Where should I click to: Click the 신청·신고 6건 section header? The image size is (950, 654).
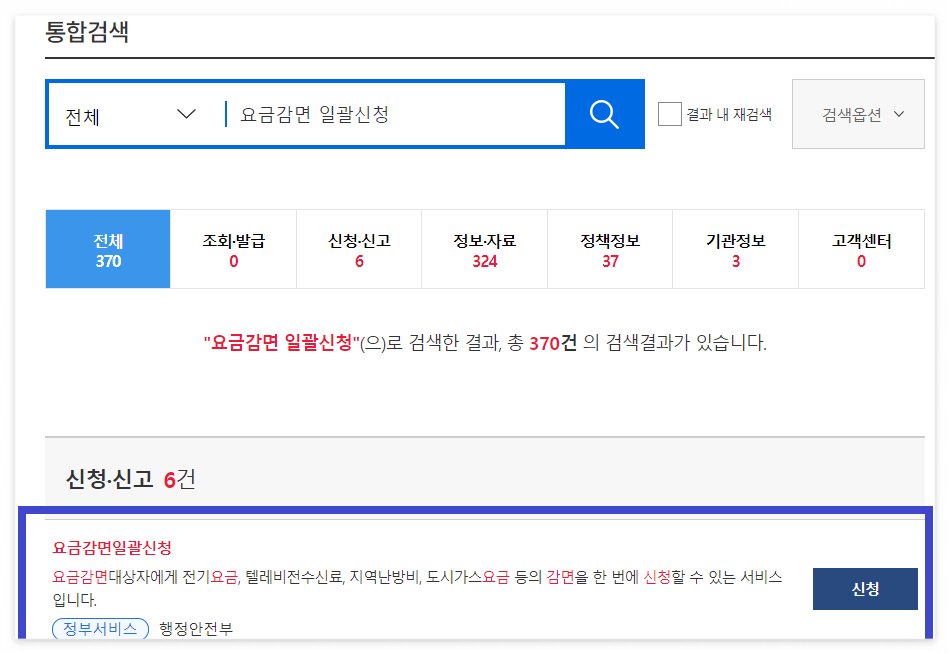pos(113,481)
